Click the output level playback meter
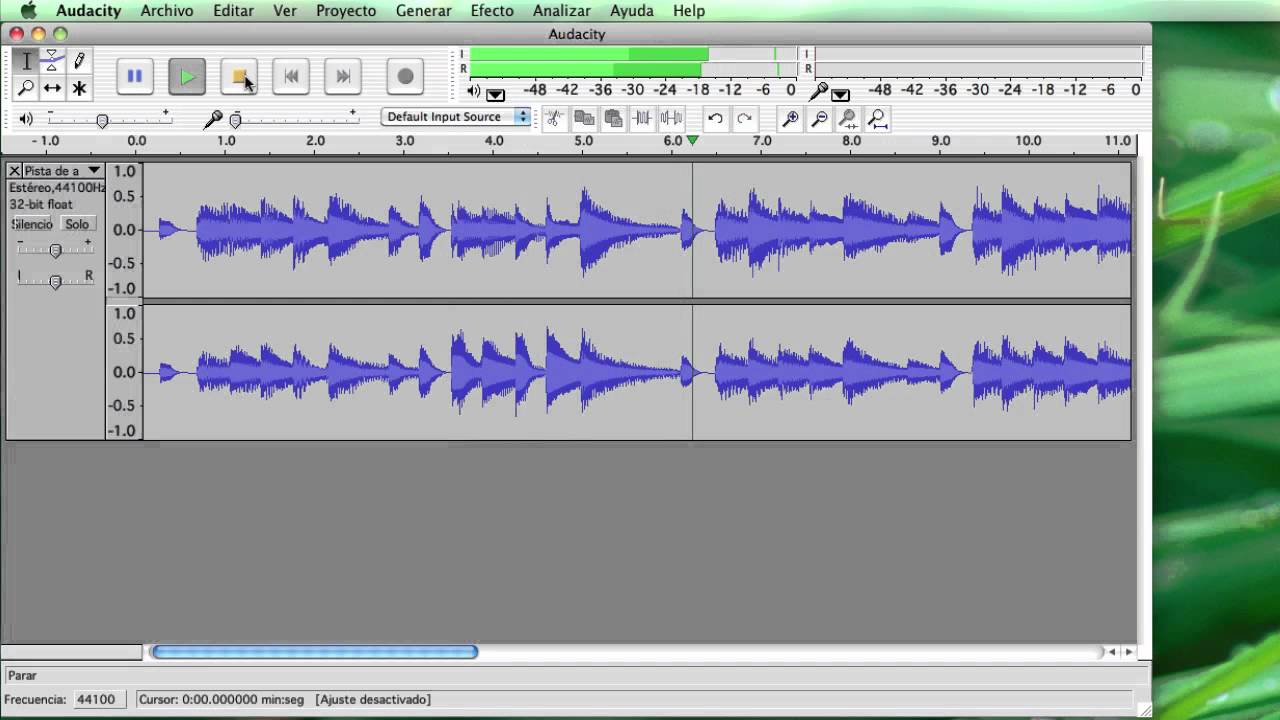The height and width of the screenshot is (720, 1280). click(x=633, y=62)
